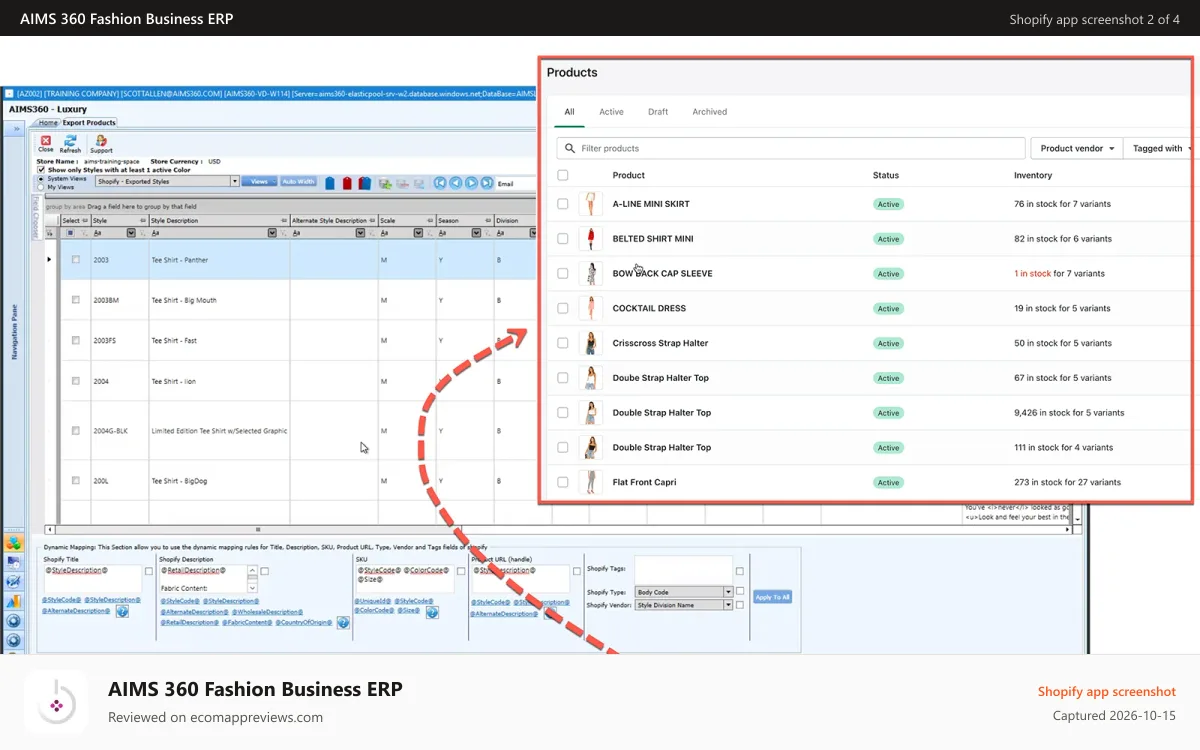Click the Refresh icon in AIMS360
The height and width of the screenshot is (750, 1200).
click(x=70, y=141)
